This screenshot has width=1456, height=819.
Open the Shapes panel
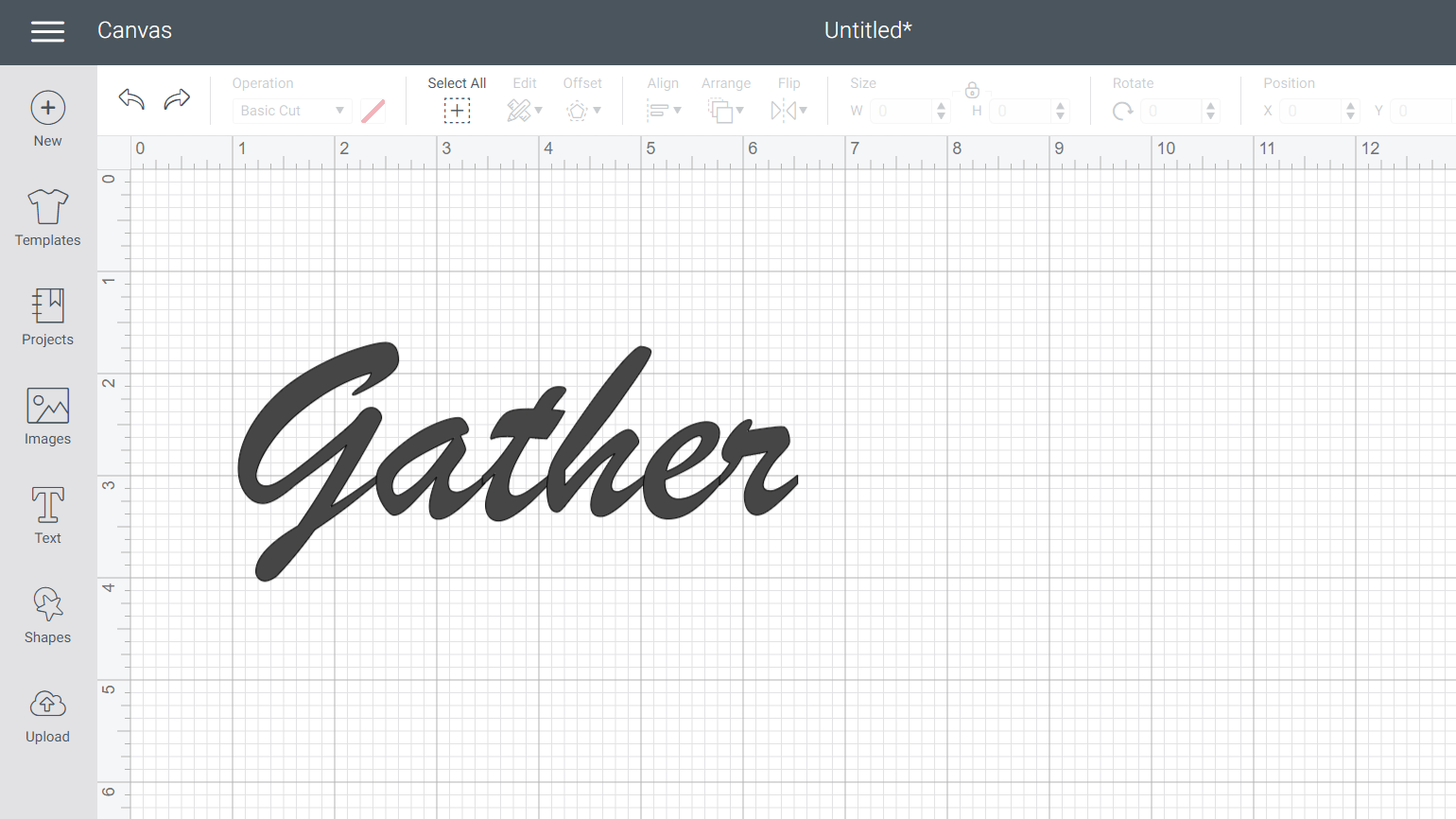click(47, 617)
